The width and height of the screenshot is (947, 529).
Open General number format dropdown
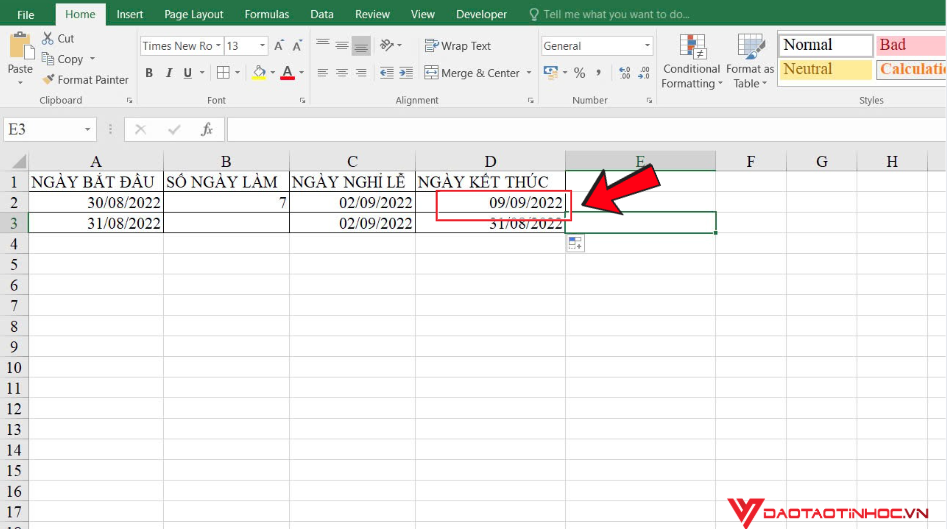(x=647, y=46)
